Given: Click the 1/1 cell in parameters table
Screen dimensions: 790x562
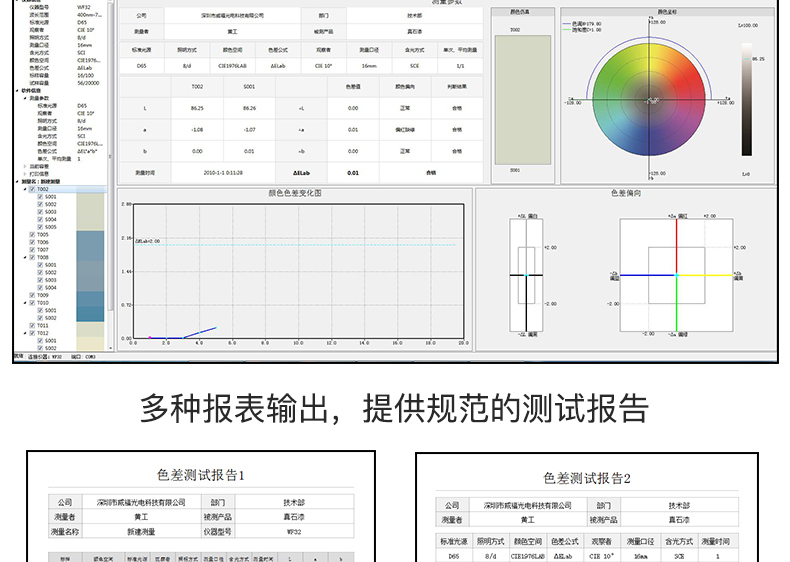Looking at the screenshot, I should (x=460, y=66).
